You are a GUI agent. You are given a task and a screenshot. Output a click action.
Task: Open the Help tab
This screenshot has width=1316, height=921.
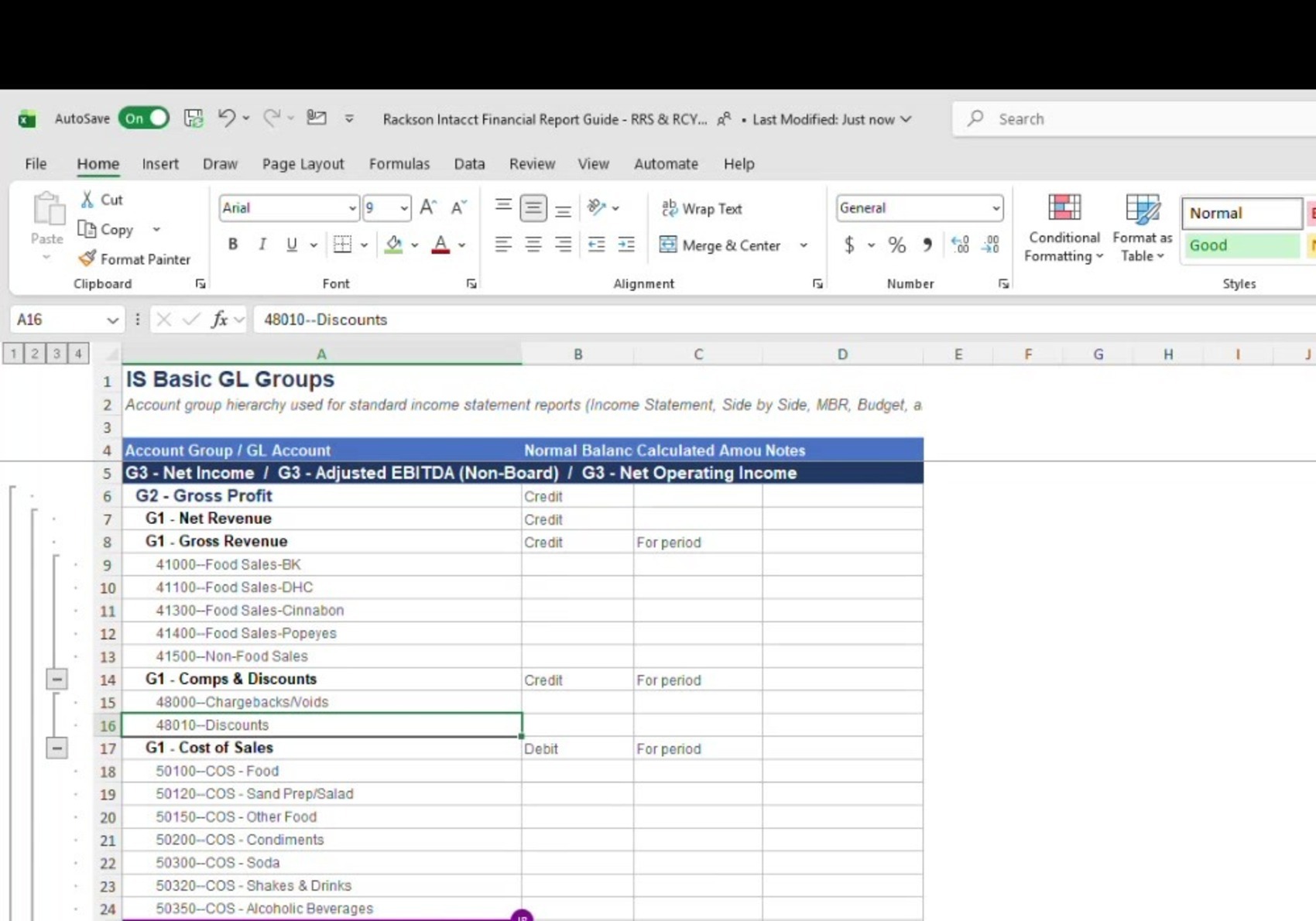pos(739,163)
